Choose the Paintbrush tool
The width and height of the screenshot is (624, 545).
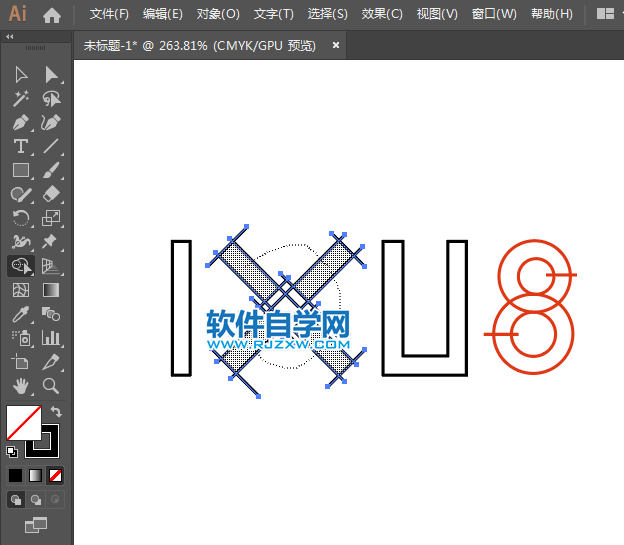pos(51,170)
